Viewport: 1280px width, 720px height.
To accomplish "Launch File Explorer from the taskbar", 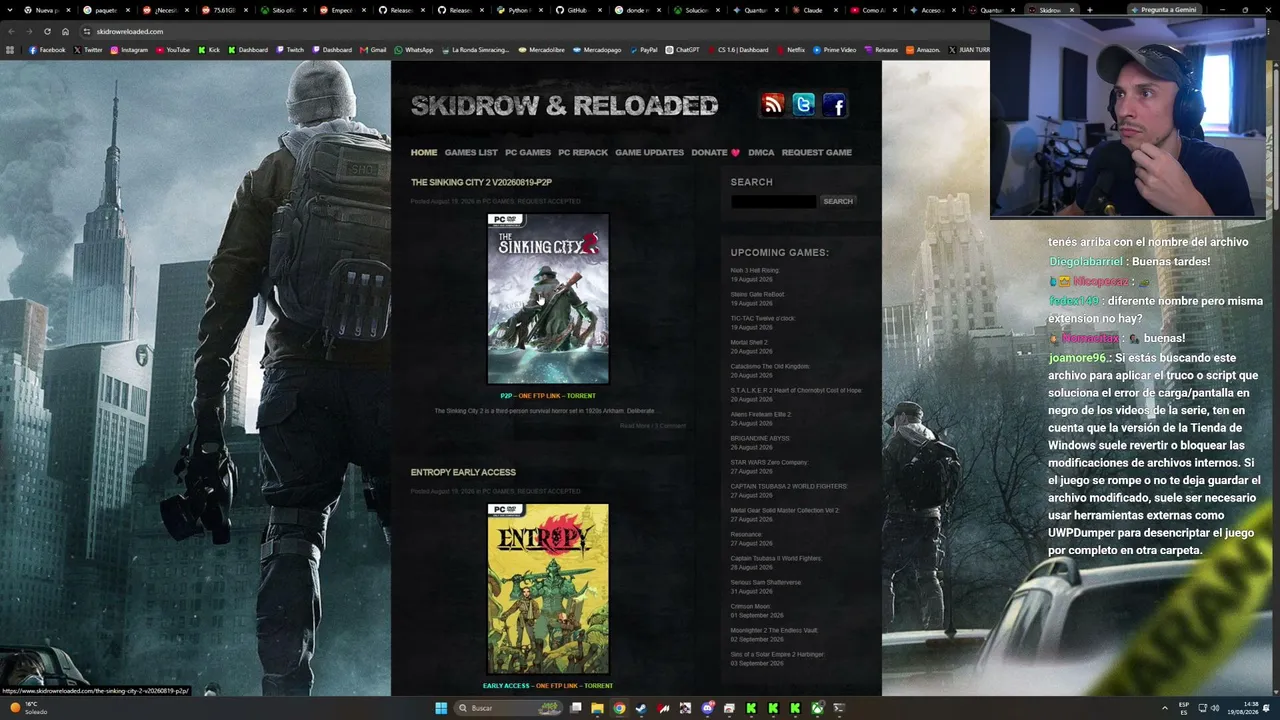I will (598, 708).
